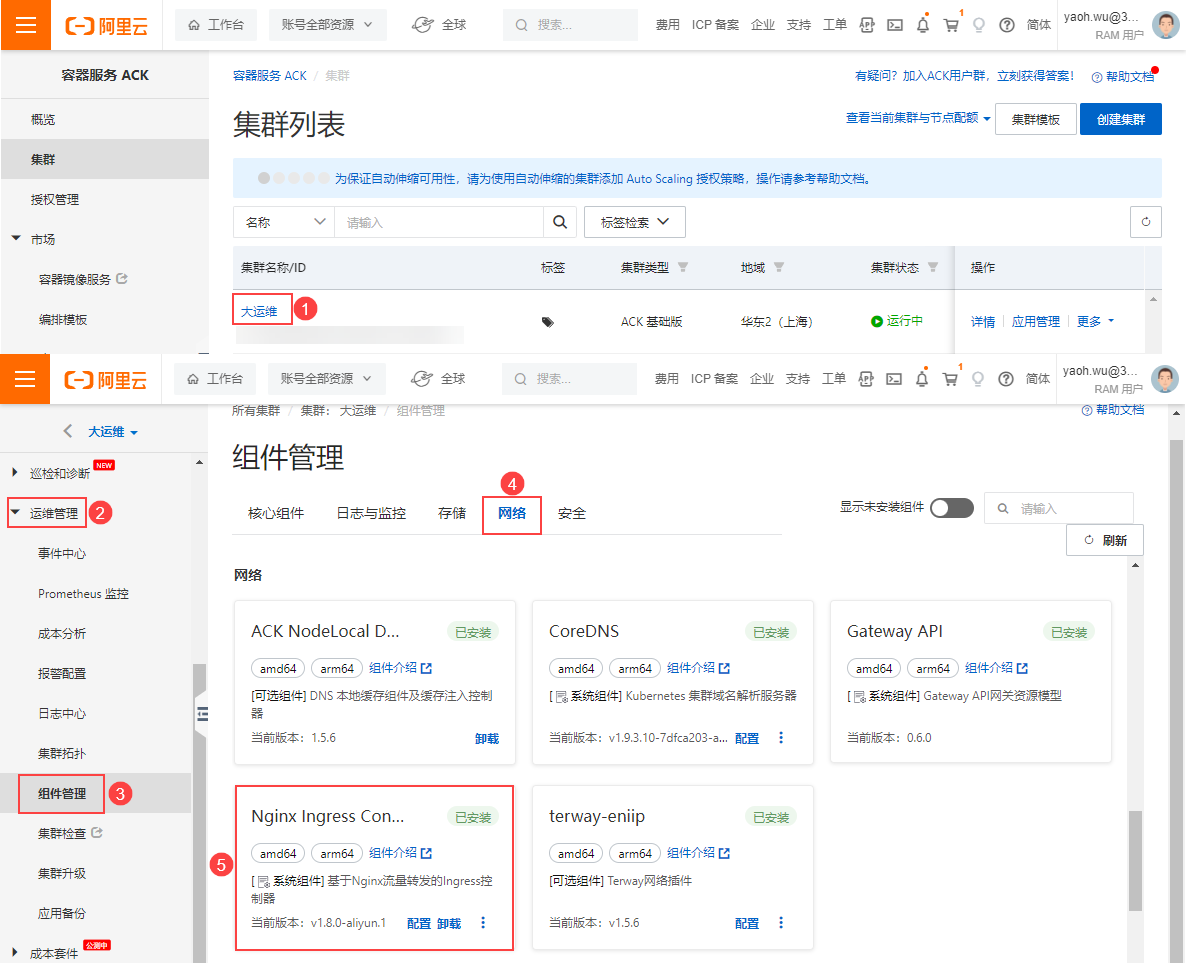Viewport: 1186px width, 963px height.
Task: Filter by 集群状态 column funnel icon
Action: coord(933,267)
